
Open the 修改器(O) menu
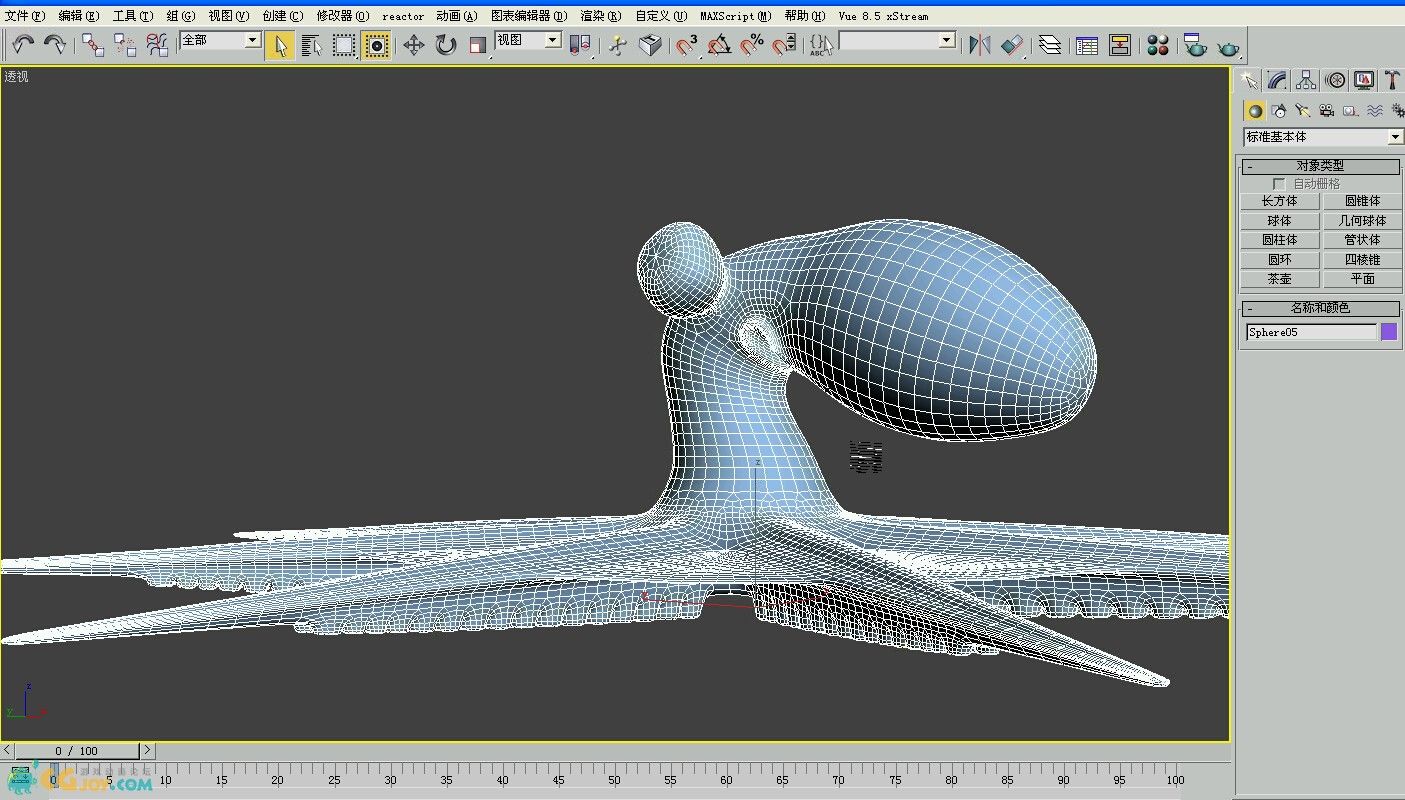coord(343,16)
